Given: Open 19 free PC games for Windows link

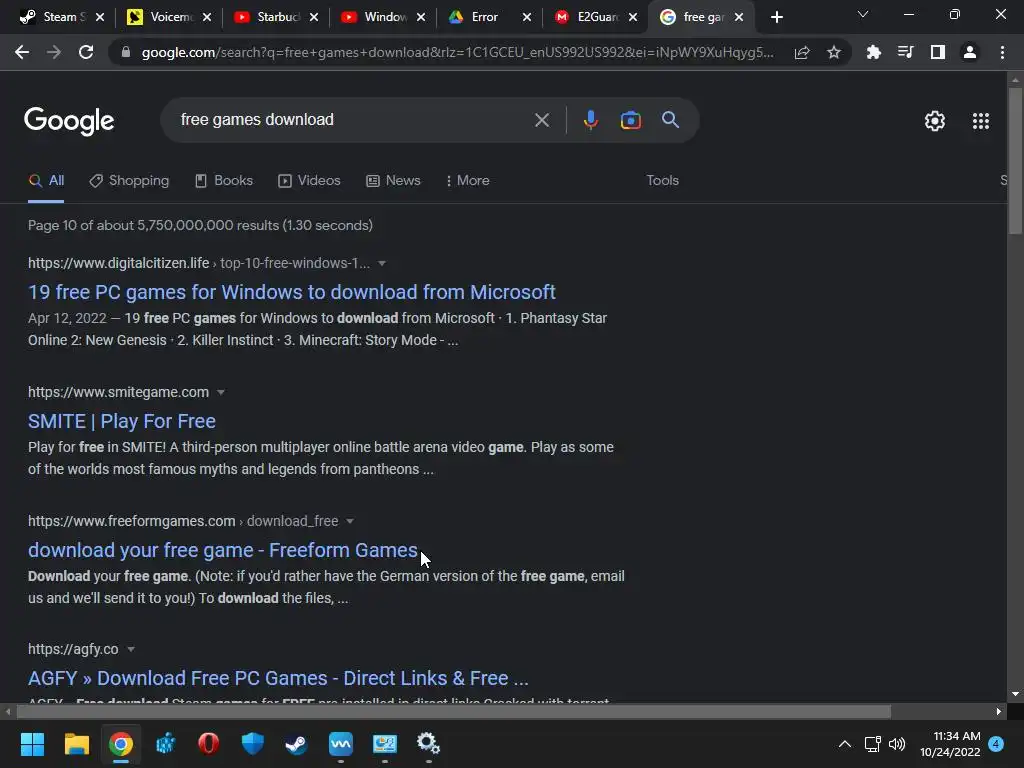Looking at the screenshot, I should (x=292, y=292).
